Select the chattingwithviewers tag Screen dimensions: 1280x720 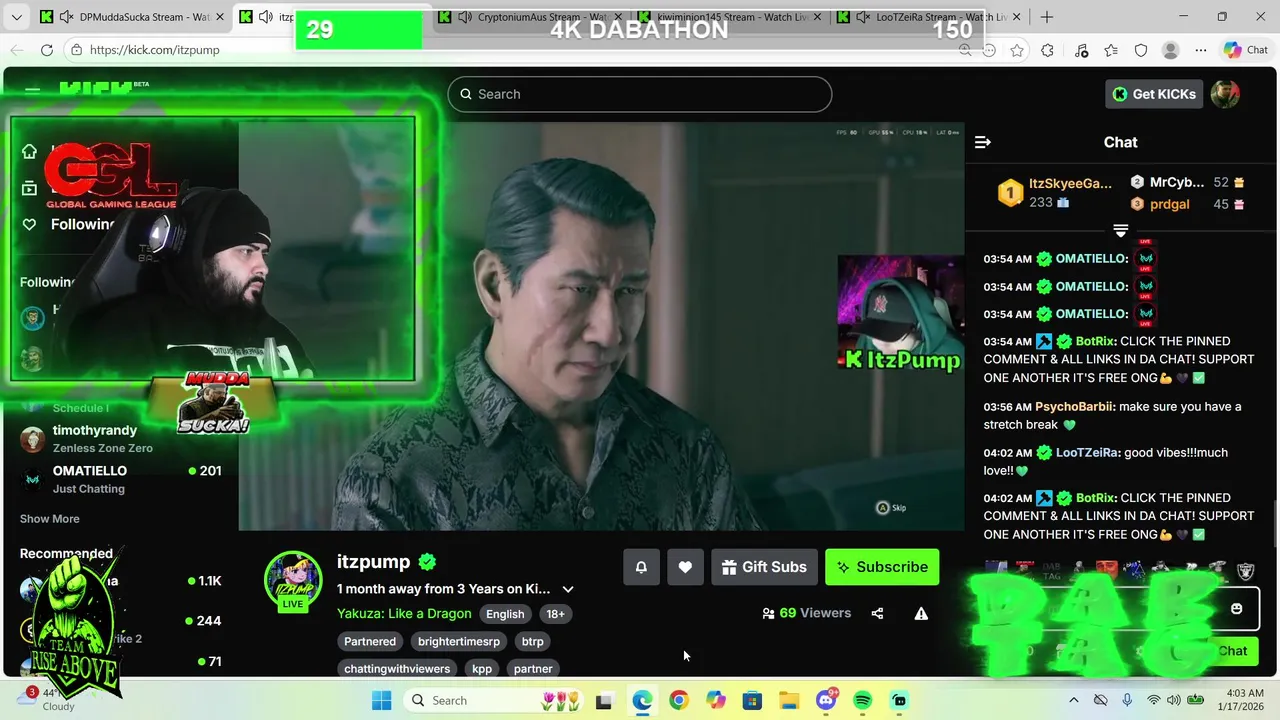tap(397, 668)
